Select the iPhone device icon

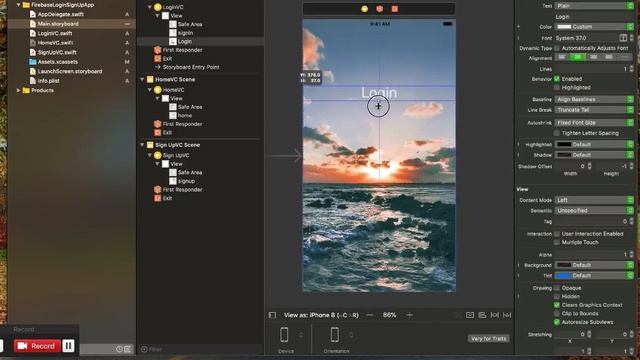click(284, 335)
